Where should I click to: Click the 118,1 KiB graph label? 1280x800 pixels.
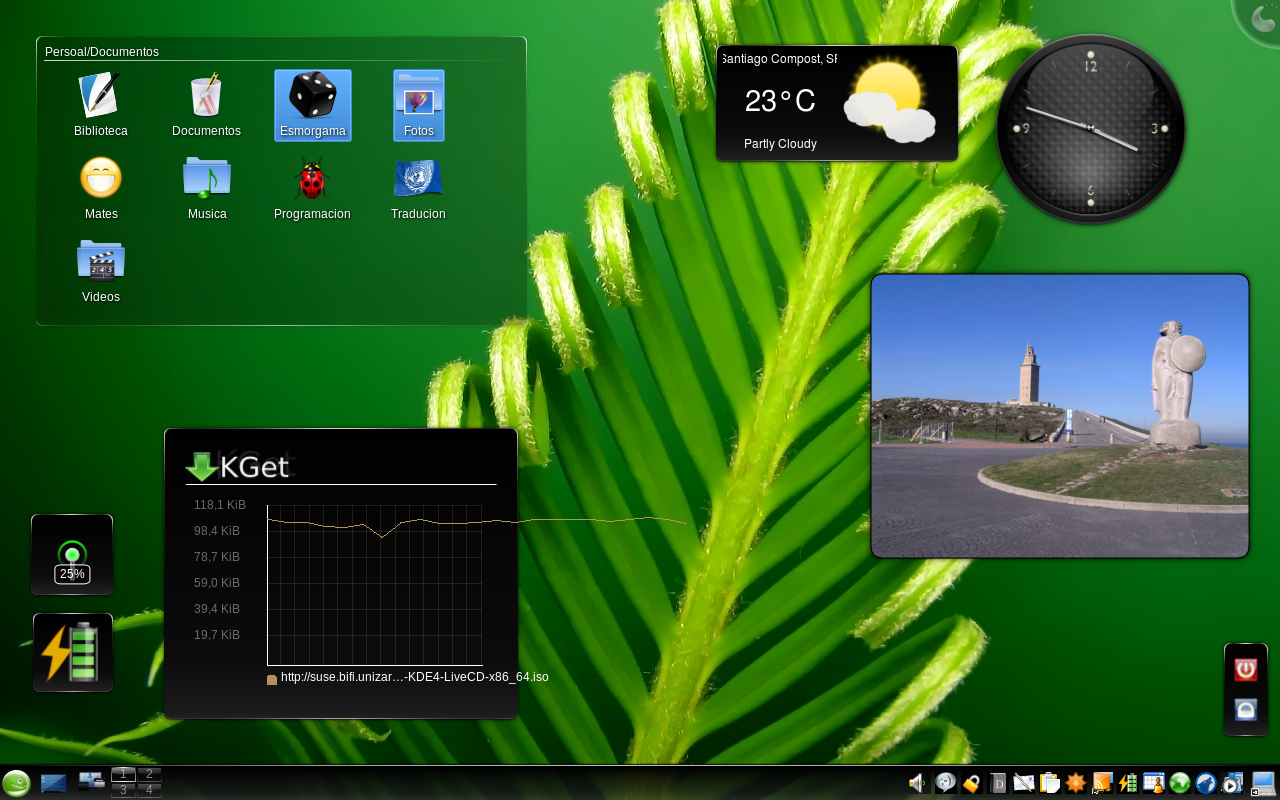click(220, 505)
